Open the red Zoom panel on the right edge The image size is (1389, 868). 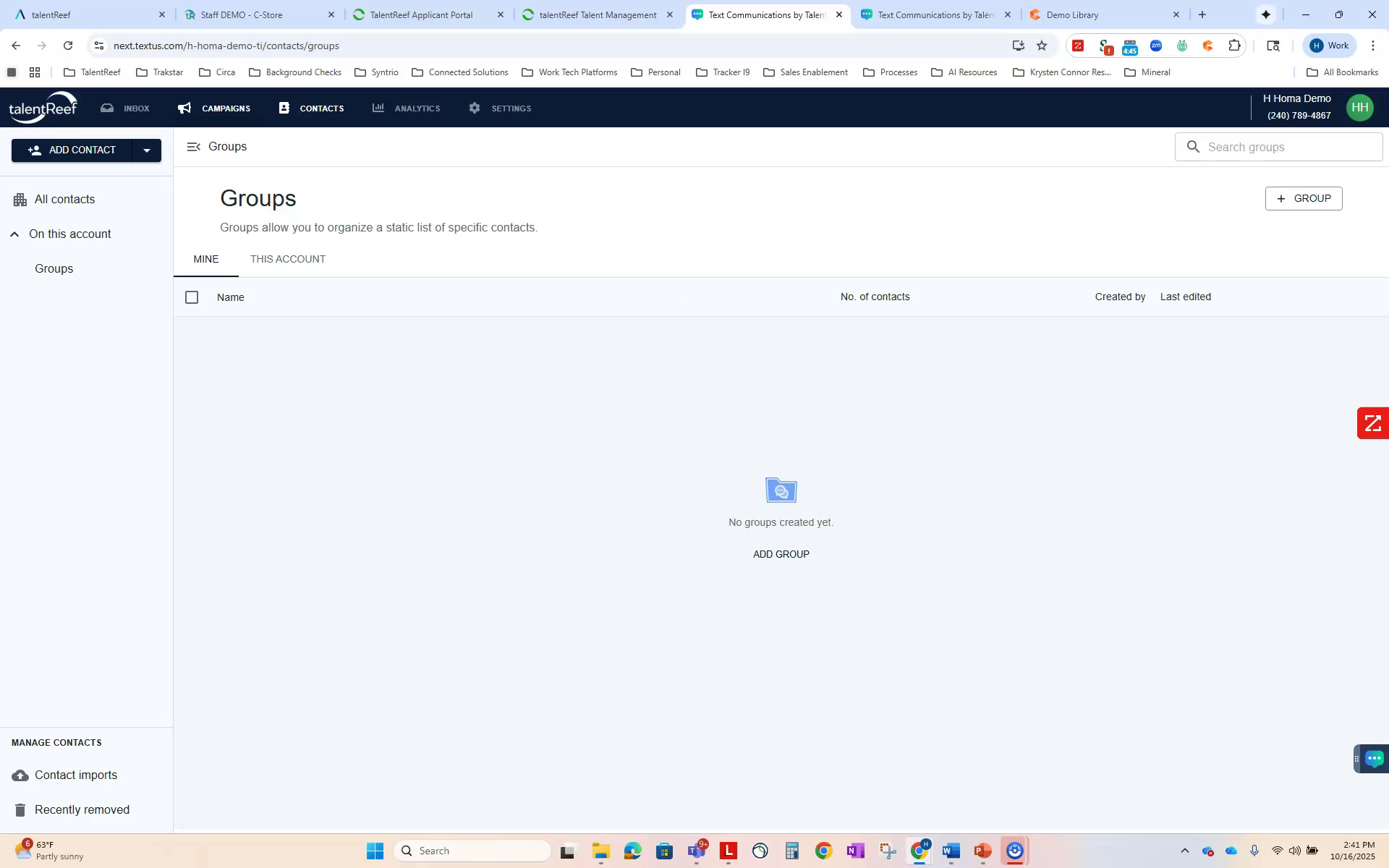pos(1372,423)
